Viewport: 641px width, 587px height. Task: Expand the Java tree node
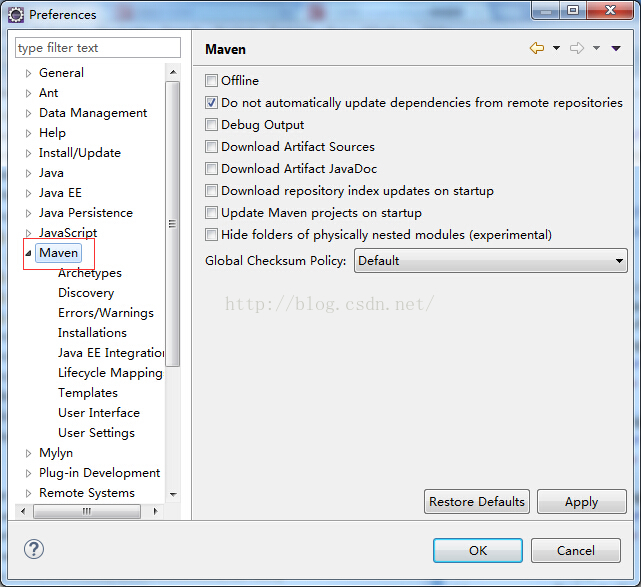(28, 173)
